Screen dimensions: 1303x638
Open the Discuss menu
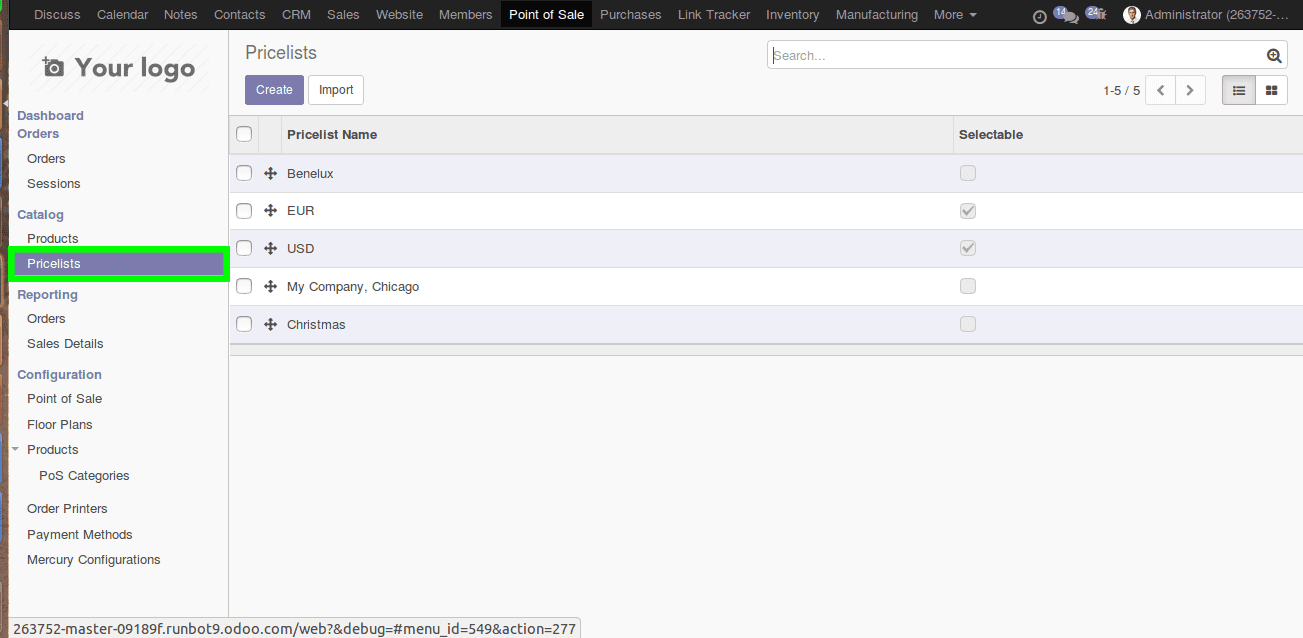coord(57,15)
